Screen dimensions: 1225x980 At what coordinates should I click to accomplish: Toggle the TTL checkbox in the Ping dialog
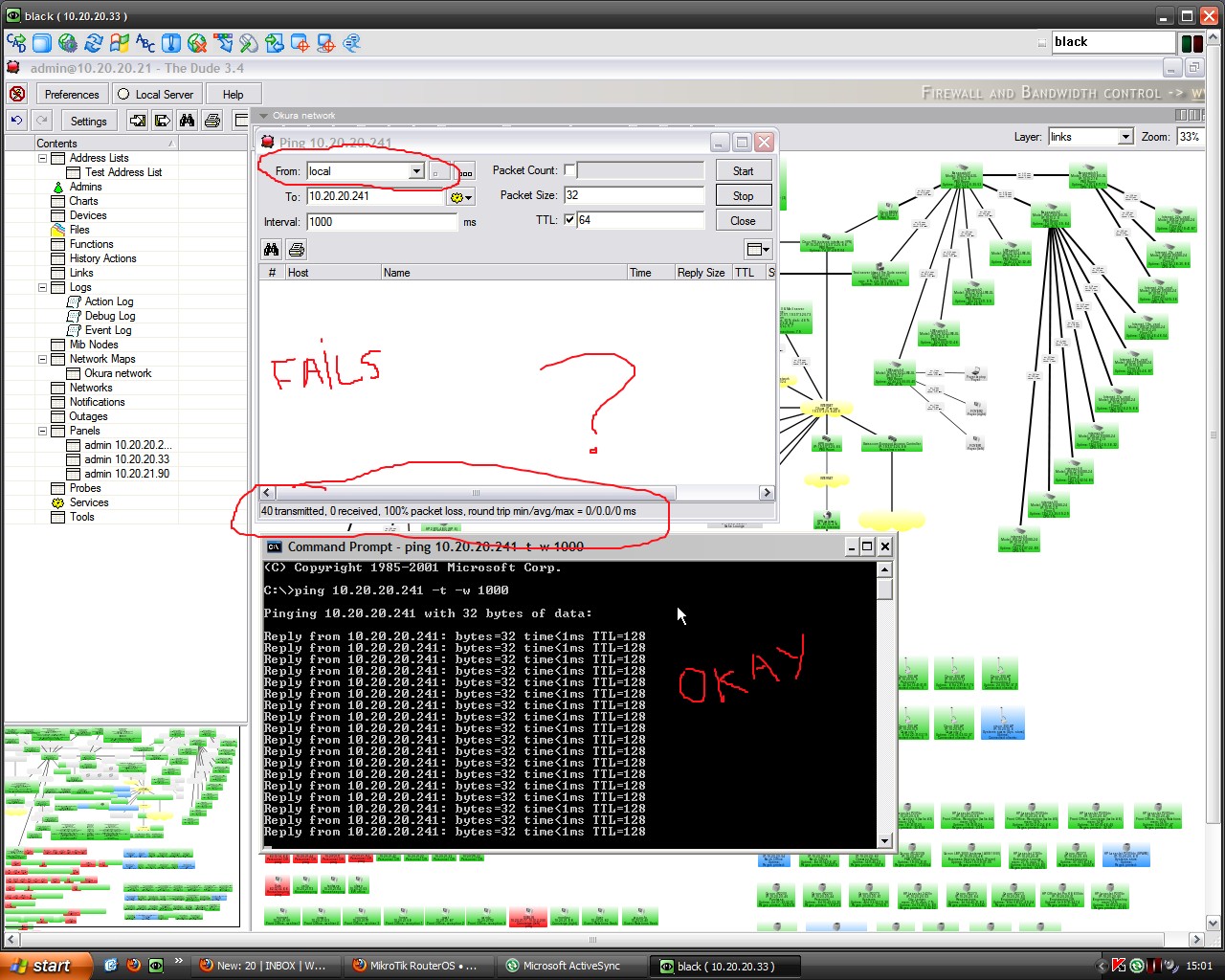(x=570, y=219)
